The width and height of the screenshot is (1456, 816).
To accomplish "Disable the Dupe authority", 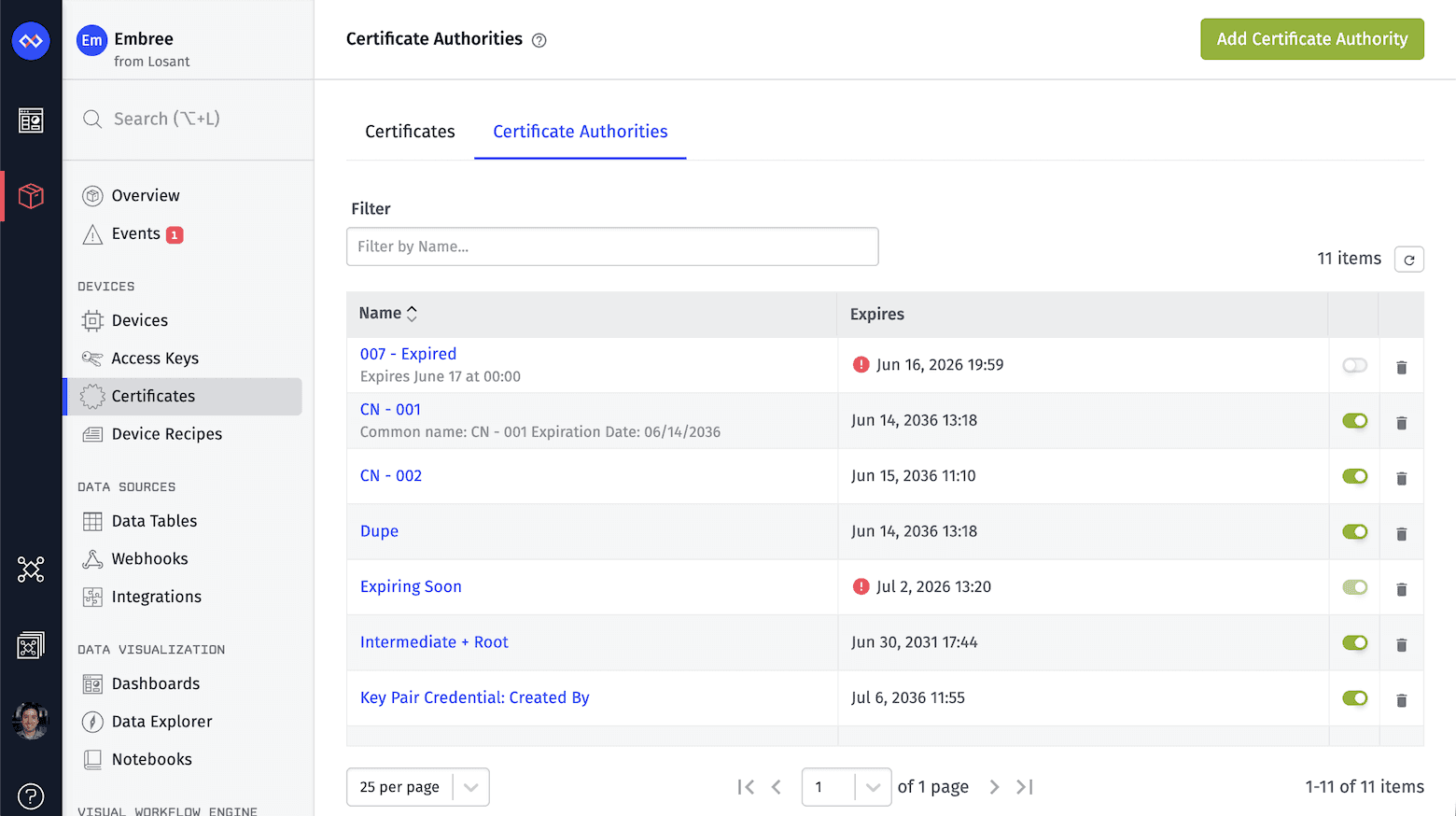I will (x=1354, y=531).
